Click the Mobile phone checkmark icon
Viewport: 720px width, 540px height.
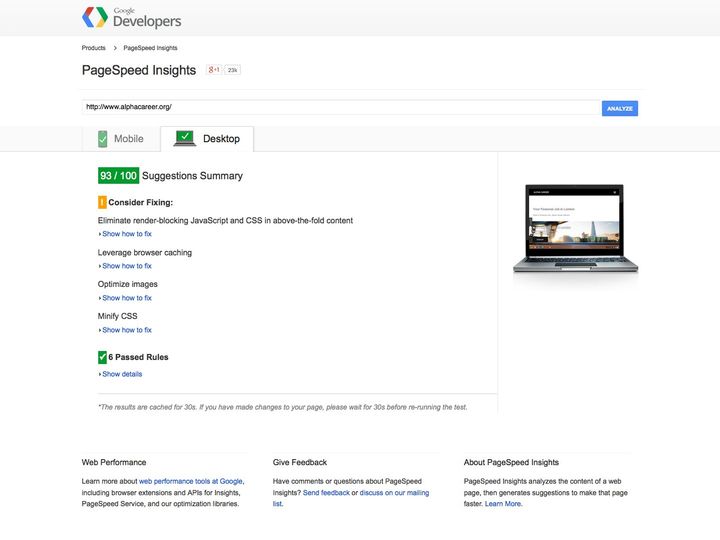coord(102,139)
